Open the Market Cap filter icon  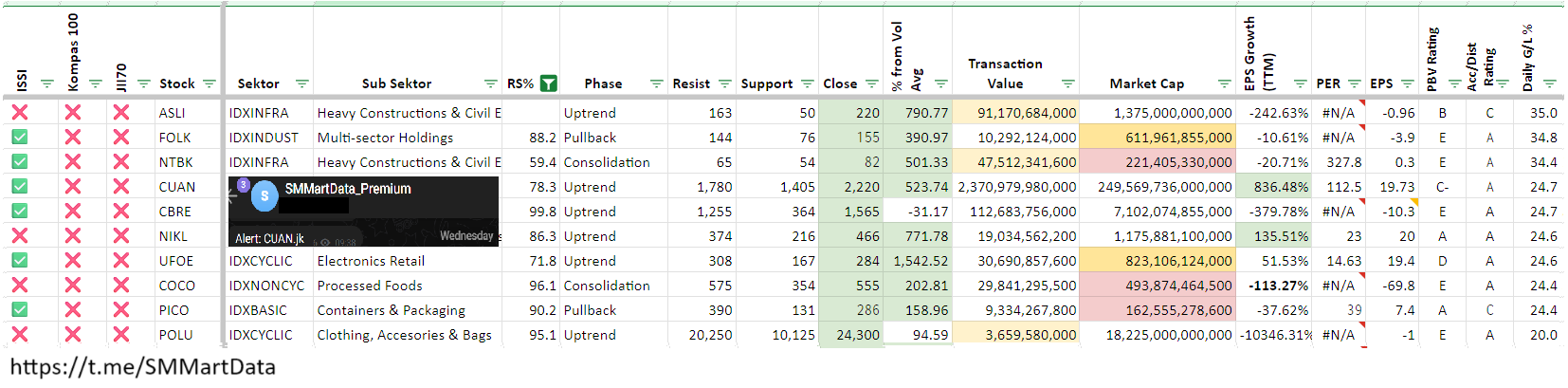[1224, 83]
